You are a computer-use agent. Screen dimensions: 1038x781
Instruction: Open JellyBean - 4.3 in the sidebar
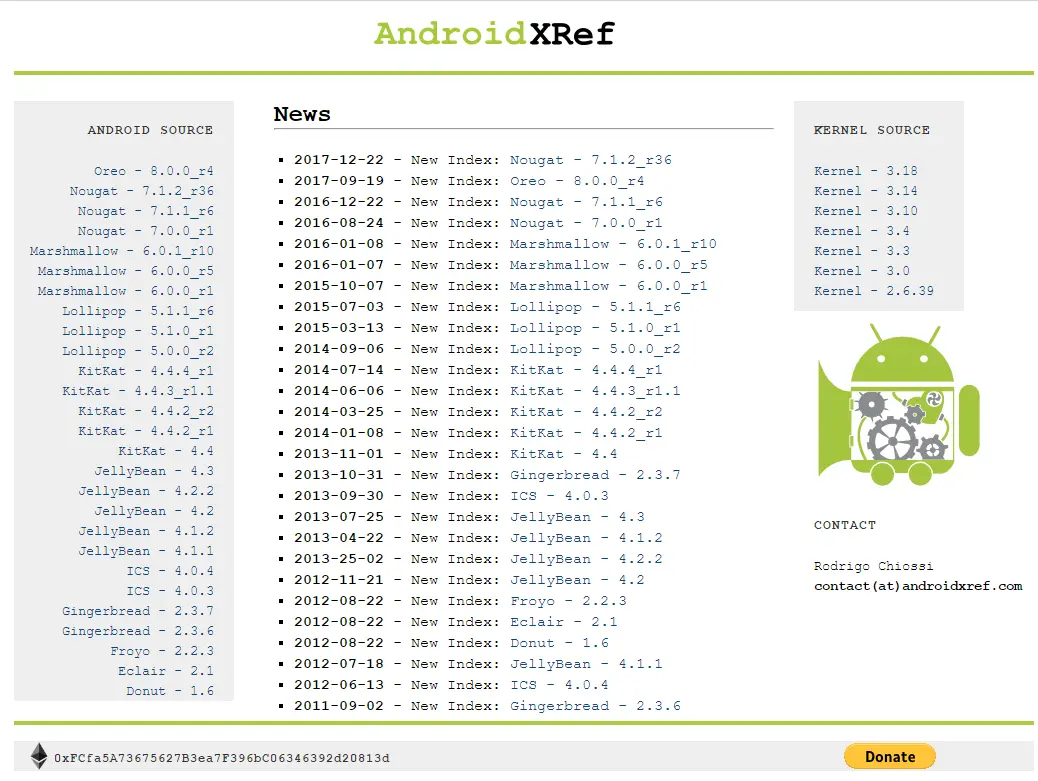coord(154,471)
